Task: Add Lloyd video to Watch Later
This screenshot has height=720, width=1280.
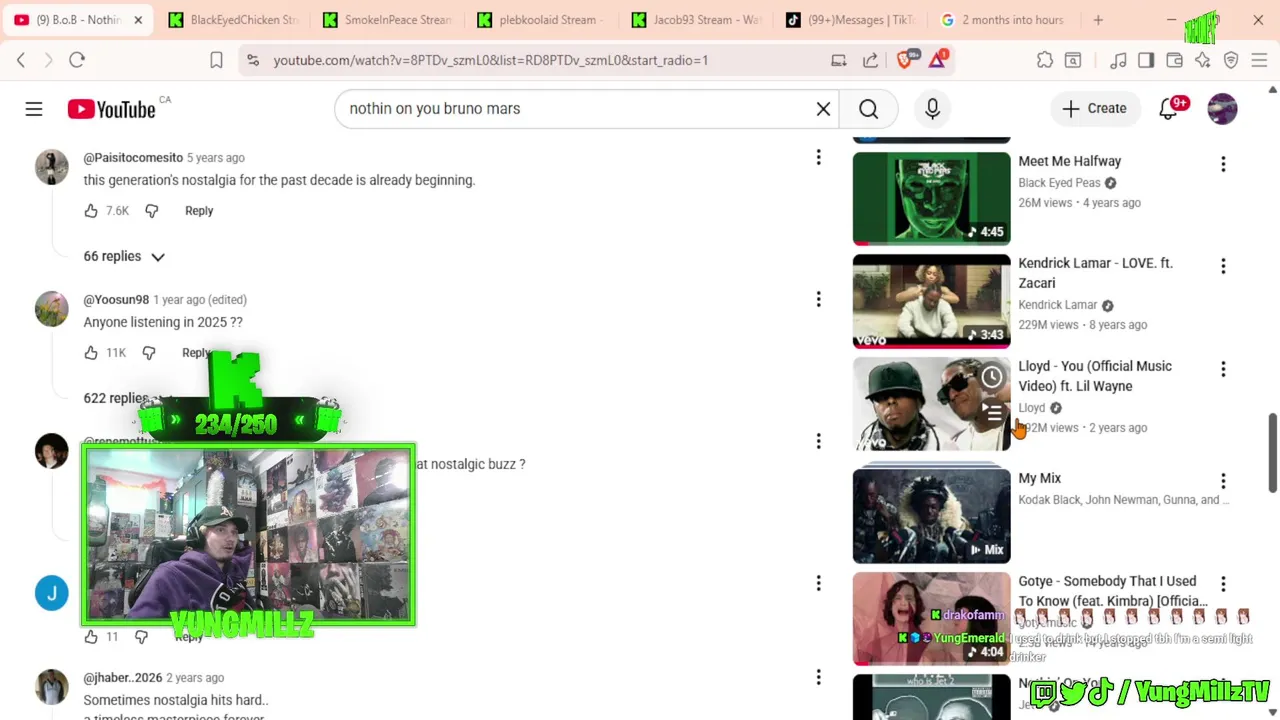Action: (991, 377)
